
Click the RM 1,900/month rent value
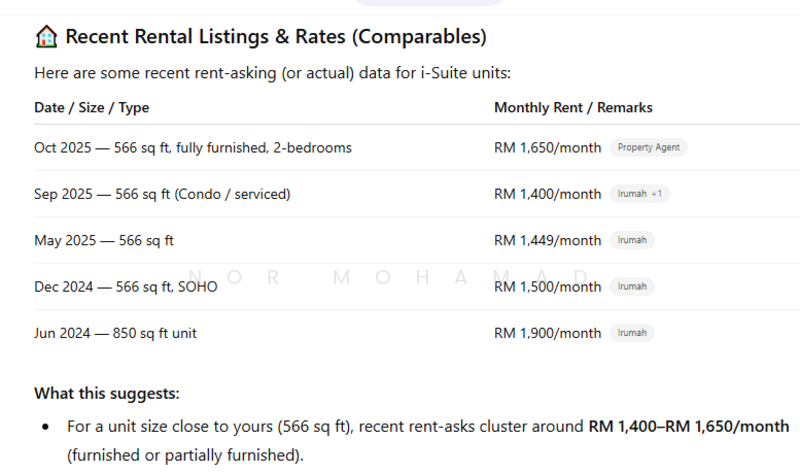tap(547, 333)
